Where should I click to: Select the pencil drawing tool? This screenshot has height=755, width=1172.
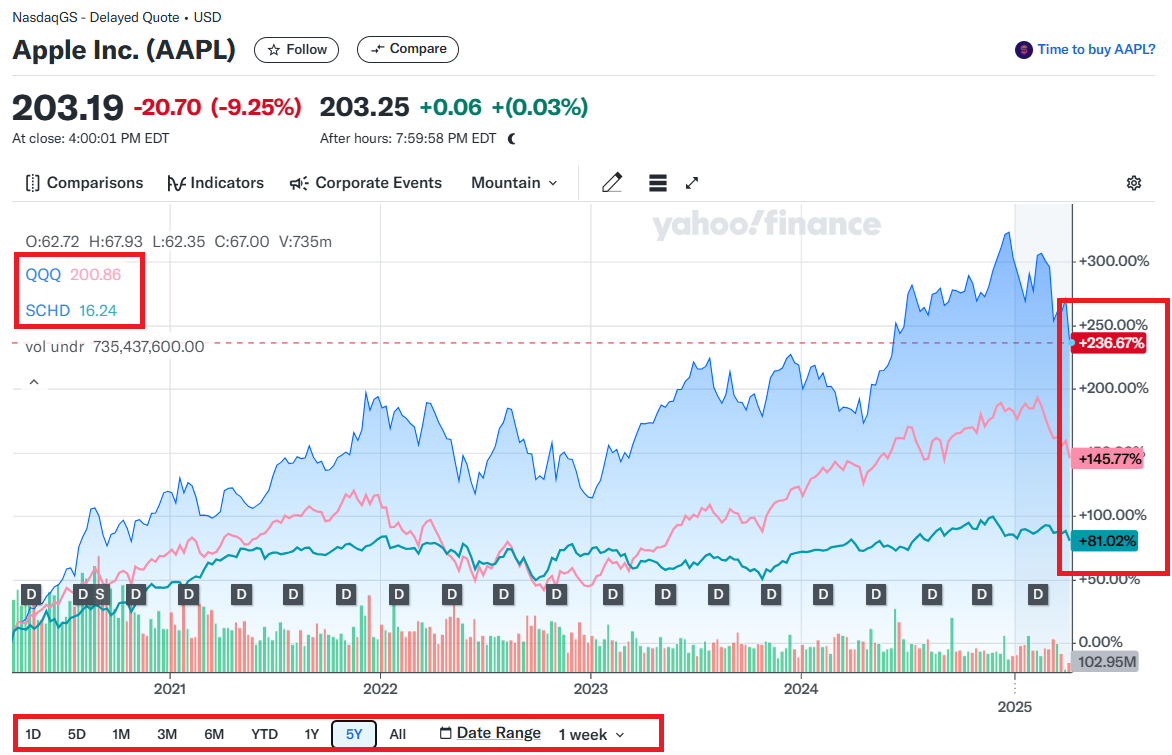(x=612, y=183)
